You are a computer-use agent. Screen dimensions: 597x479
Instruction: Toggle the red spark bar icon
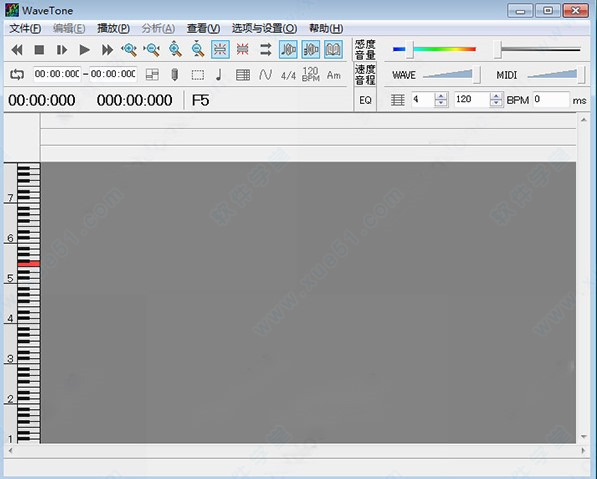click(x=243, y=49)
